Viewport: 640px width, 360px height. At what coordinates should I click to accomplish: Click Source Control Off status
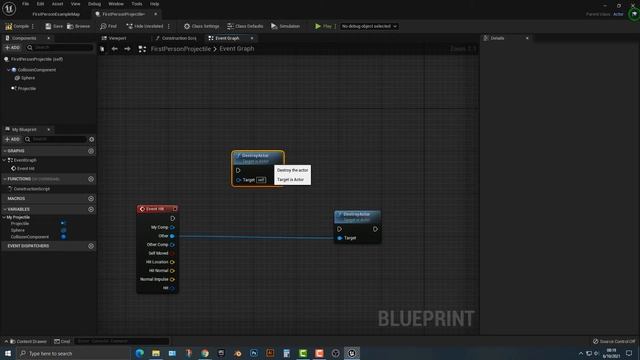point(614,341)
